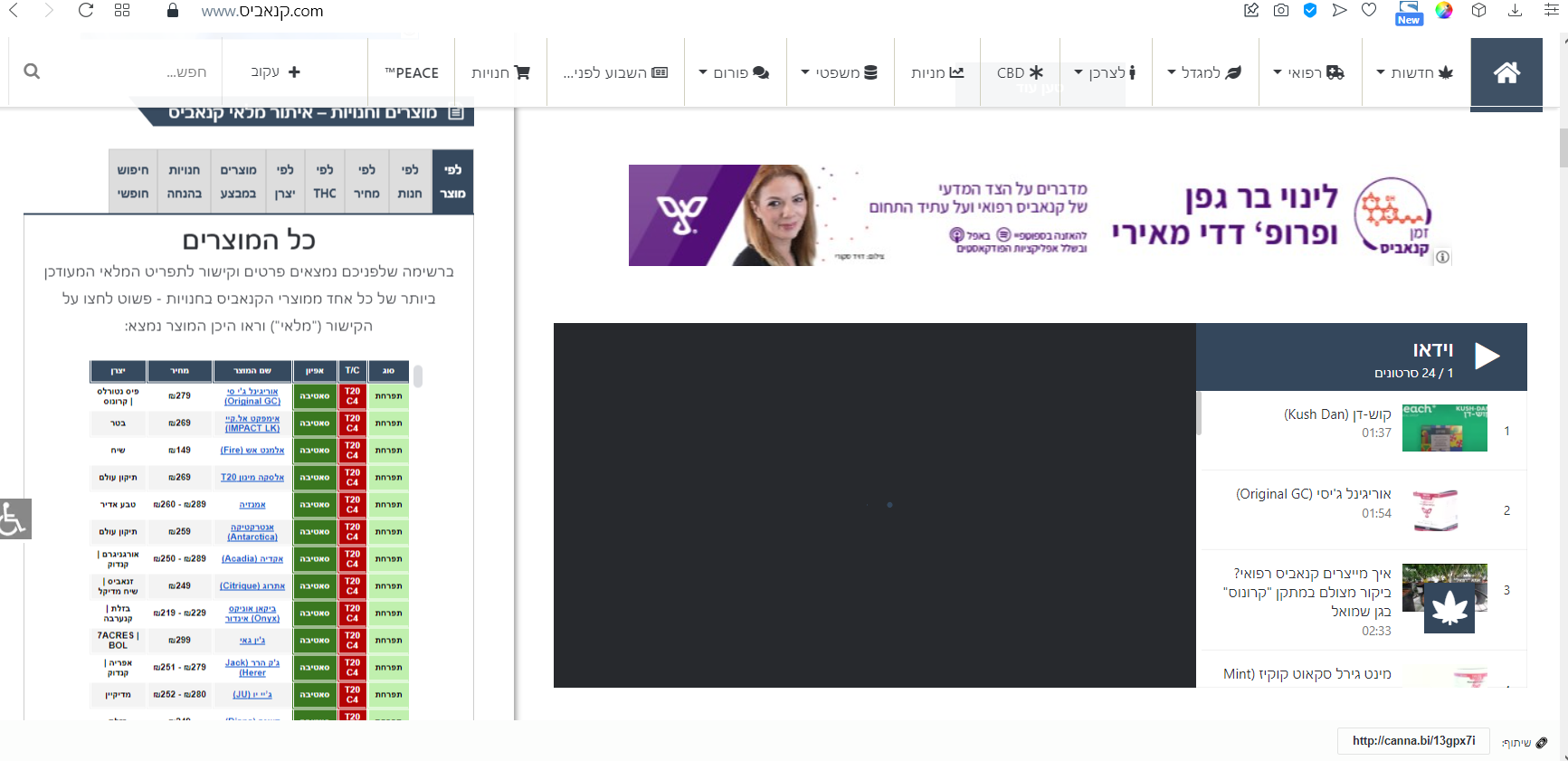Open the מניות stocks menu item

(937, 72)
